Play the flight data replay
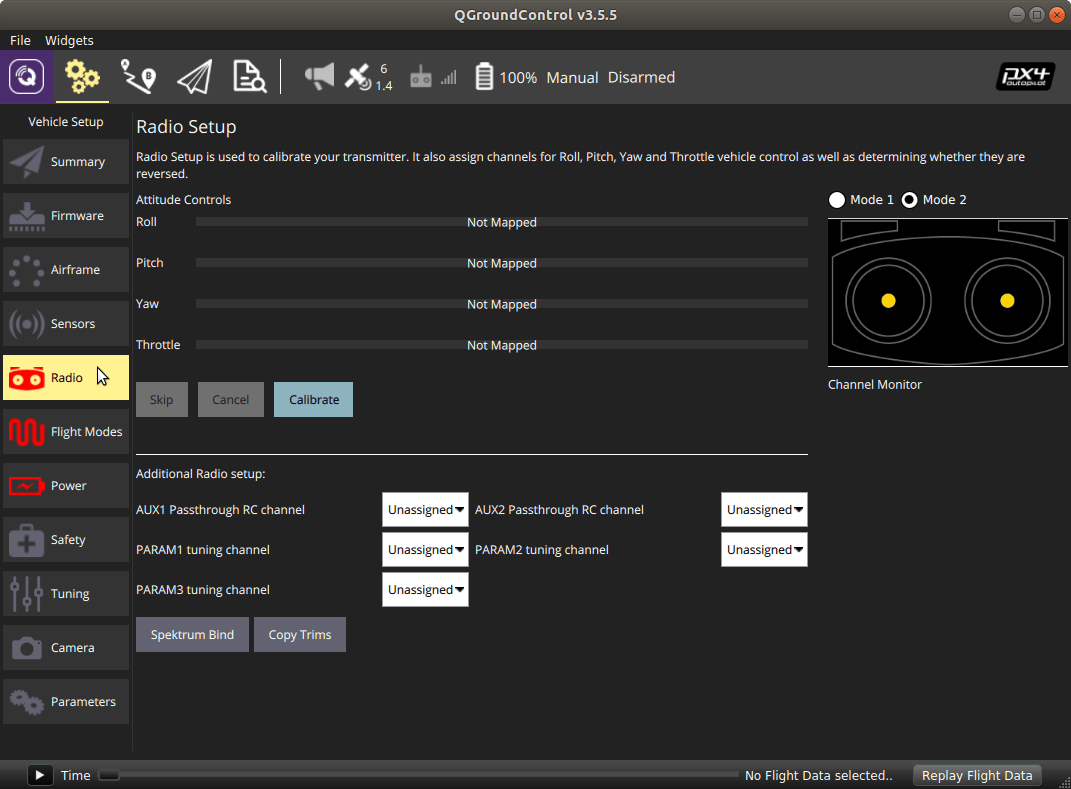Screen dimensions: 1071x789 click(x=40, y=775)
